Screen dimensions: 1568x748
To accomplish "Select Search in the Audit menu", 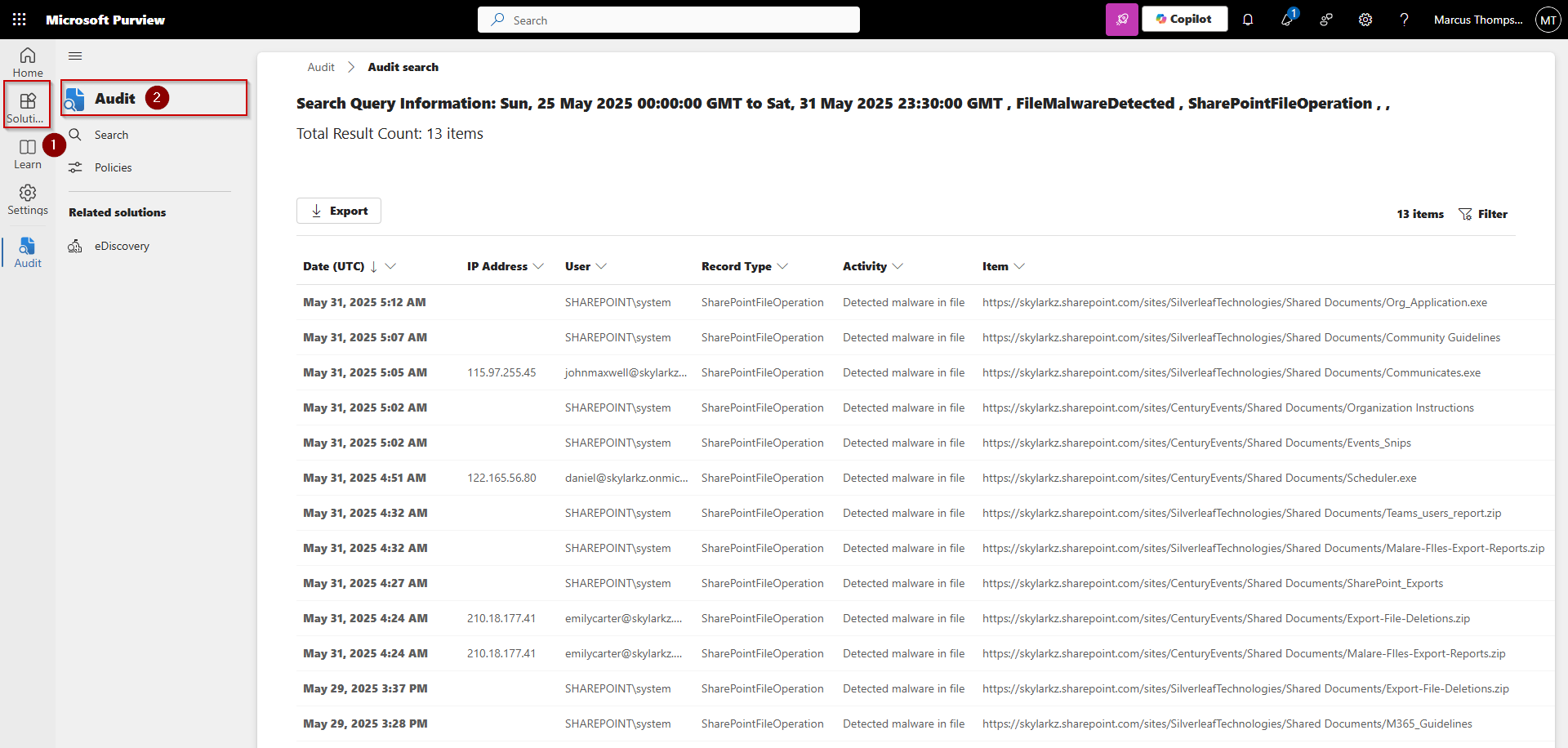I will coord(112,134).
